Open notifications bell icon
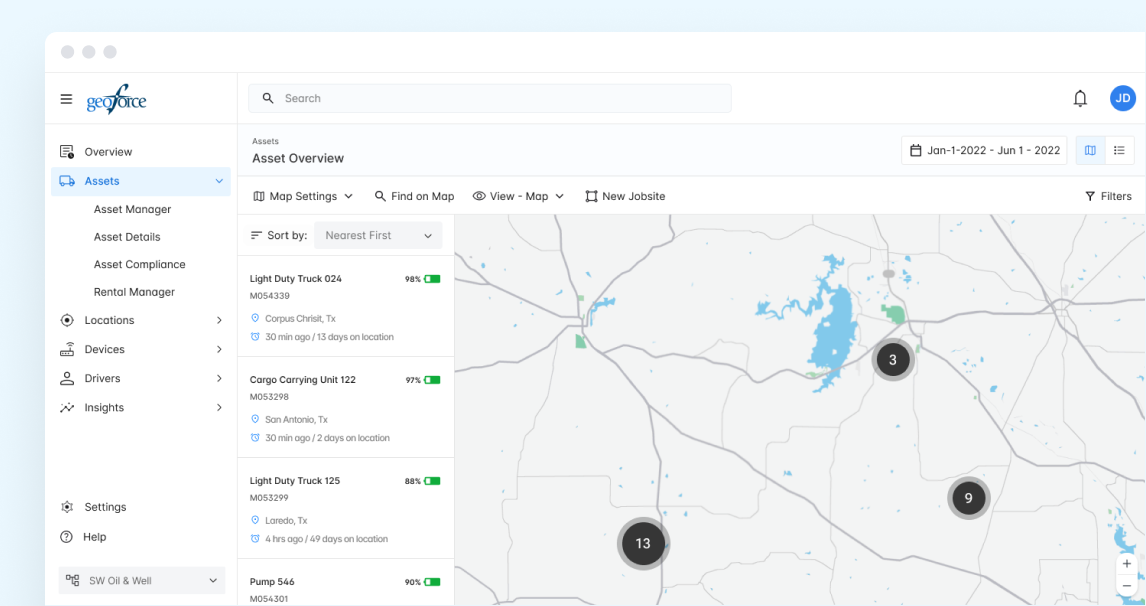 (1080, 98)
